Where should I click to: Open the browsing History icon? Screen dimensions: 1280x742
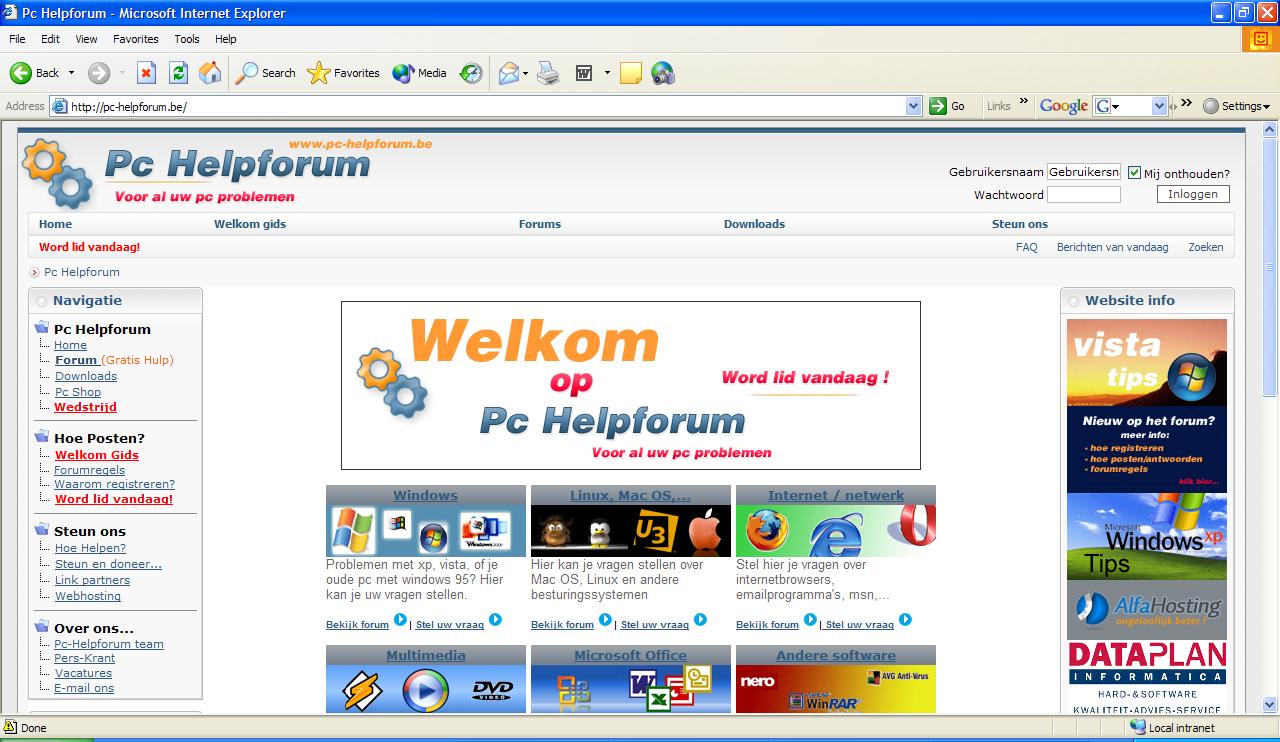point(471,73)
